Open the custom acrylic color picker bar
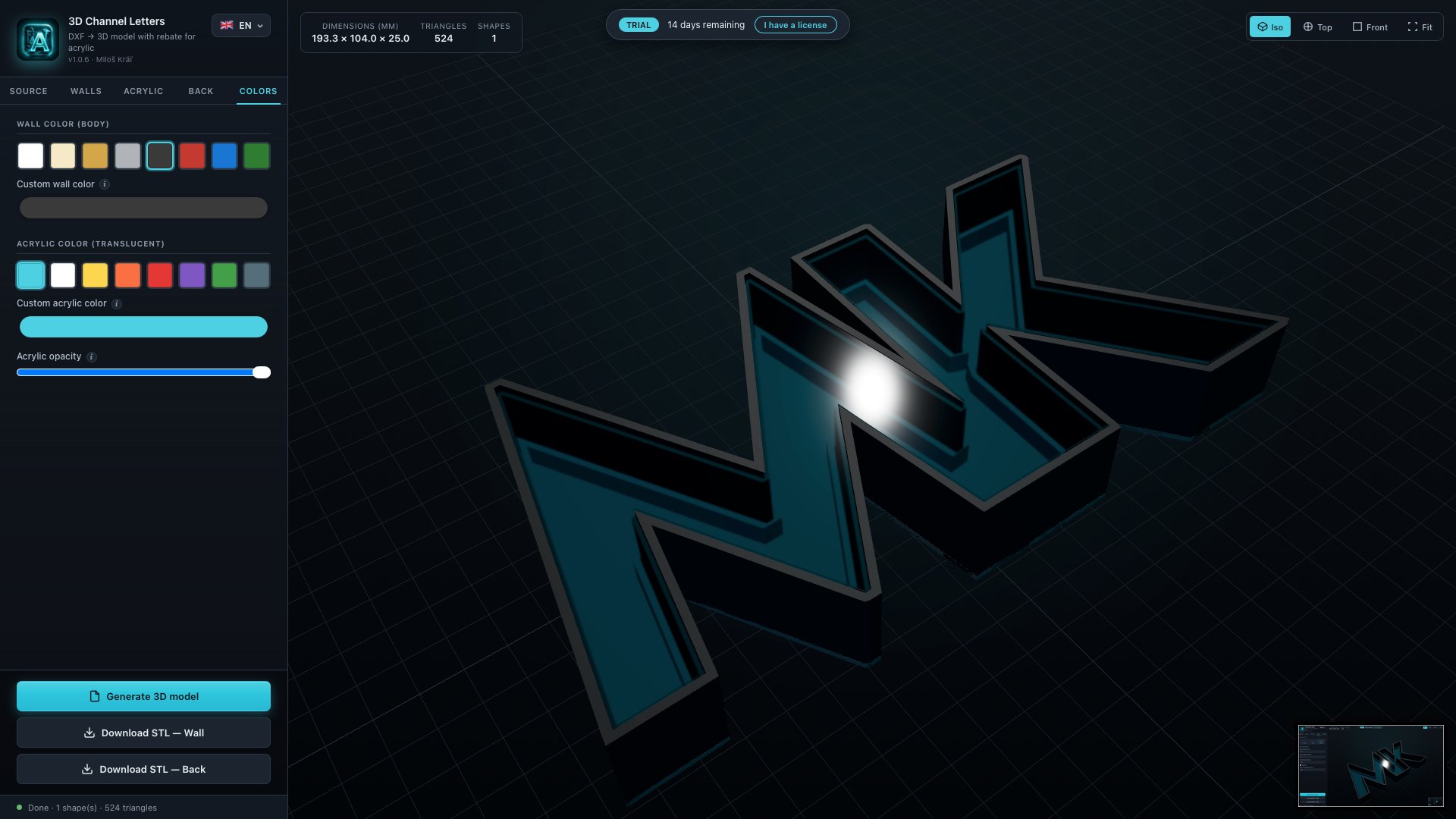The width and height of the screenshot is (1456, 819). pos(143,327)
